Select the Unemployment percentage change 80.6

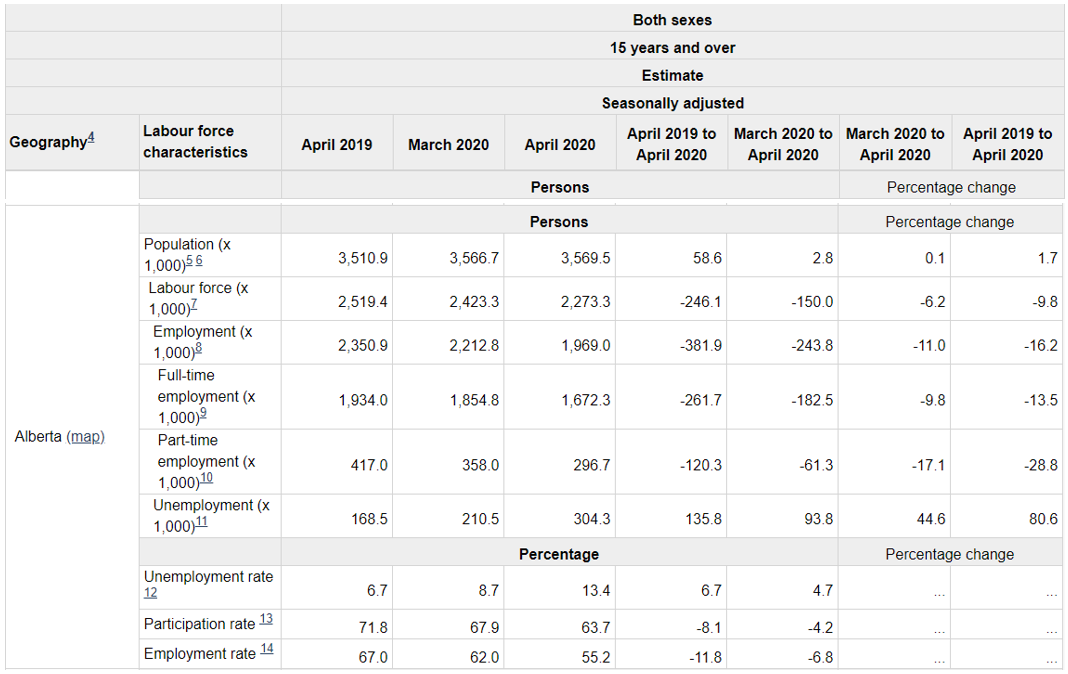1043,519
